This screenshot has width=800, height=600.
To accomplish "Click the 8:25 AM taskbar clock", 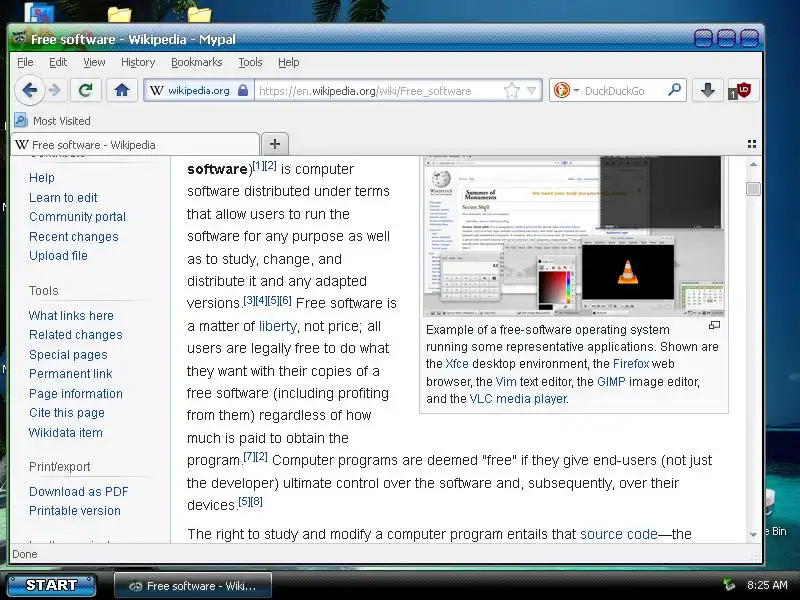I will (767, 585).
